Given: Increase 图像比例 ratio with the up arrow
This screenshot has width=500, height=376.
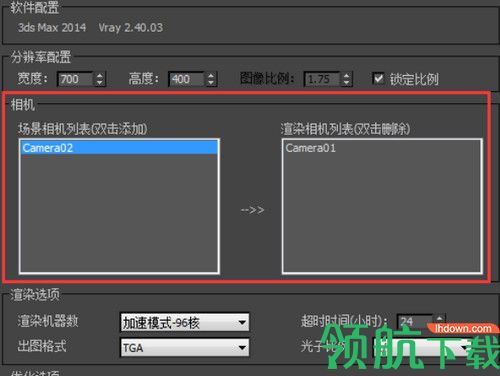Looking at the screenshot, I should coord(347,76).
